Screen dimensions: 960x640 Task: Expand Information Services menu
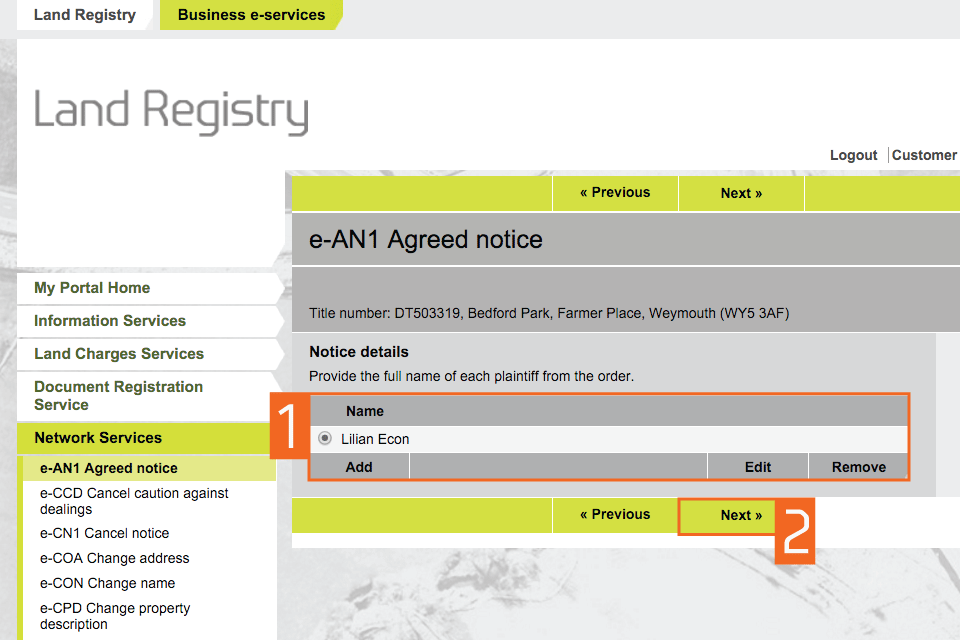pyautogui.click(x=110, y=321)
